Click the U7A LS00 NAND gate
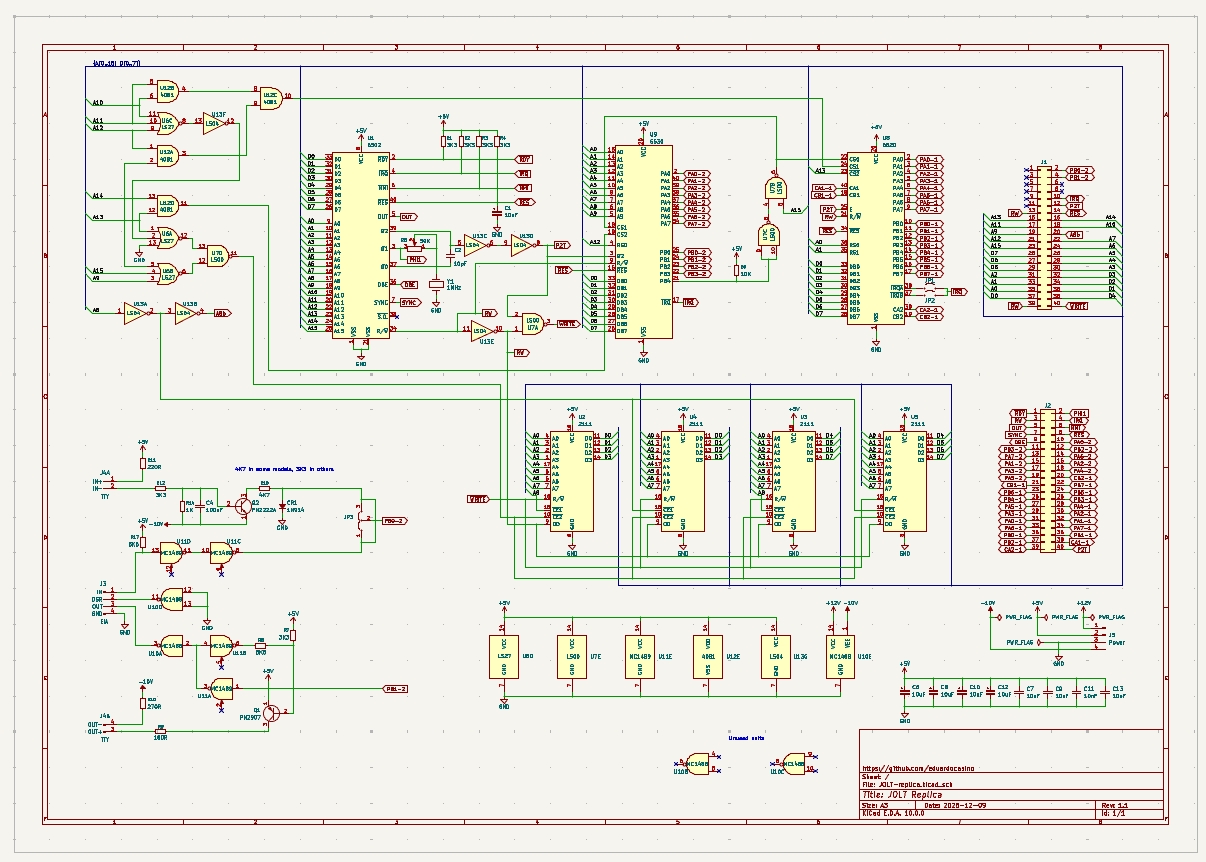1206x862 pixels. pos(531,323)
